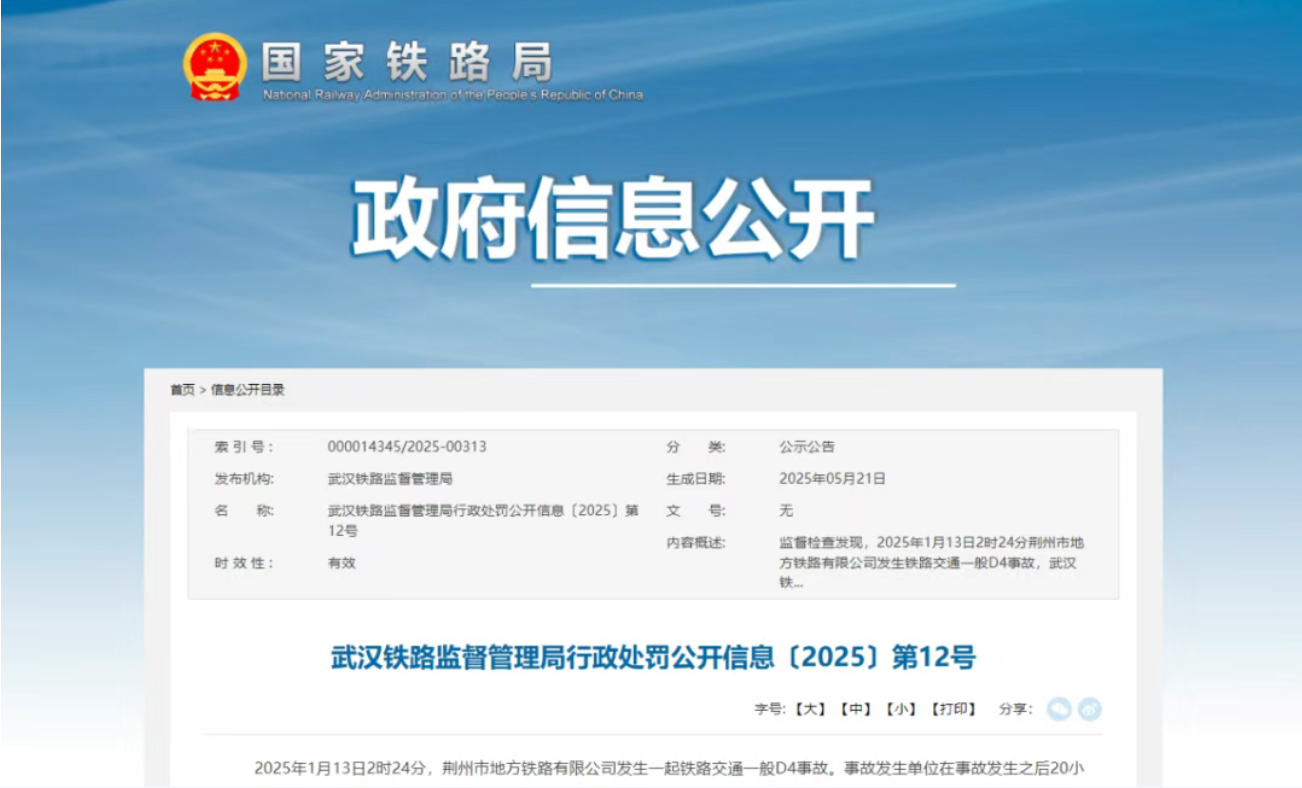This screenshot has width=1302, height=788.
Task: Share via the WeChat icon
Action: click(1059, 709)
